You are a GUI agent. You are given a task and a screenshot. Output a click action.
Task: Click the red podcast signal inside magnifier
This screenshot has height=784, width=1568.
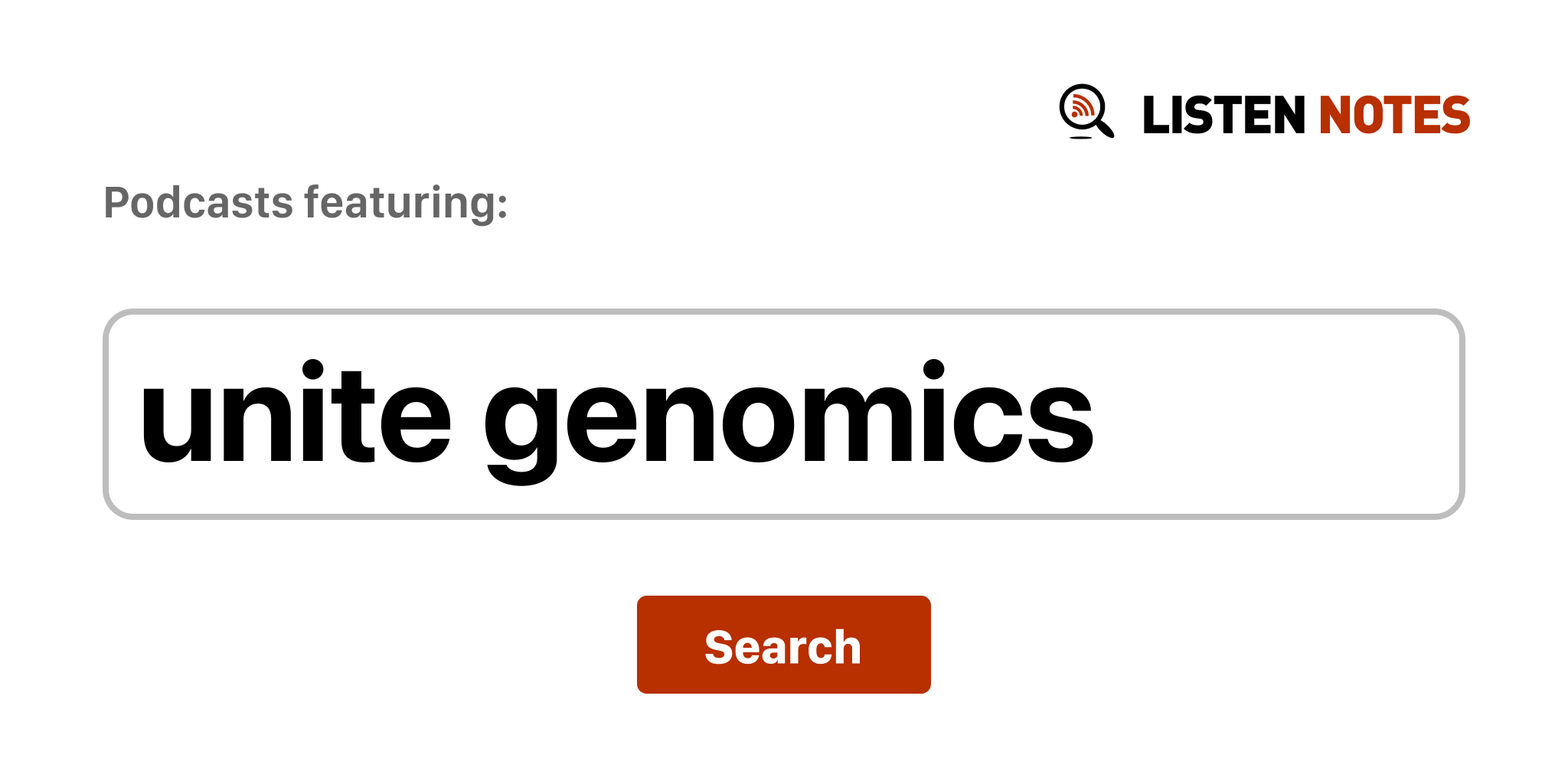pos(1081,106)
